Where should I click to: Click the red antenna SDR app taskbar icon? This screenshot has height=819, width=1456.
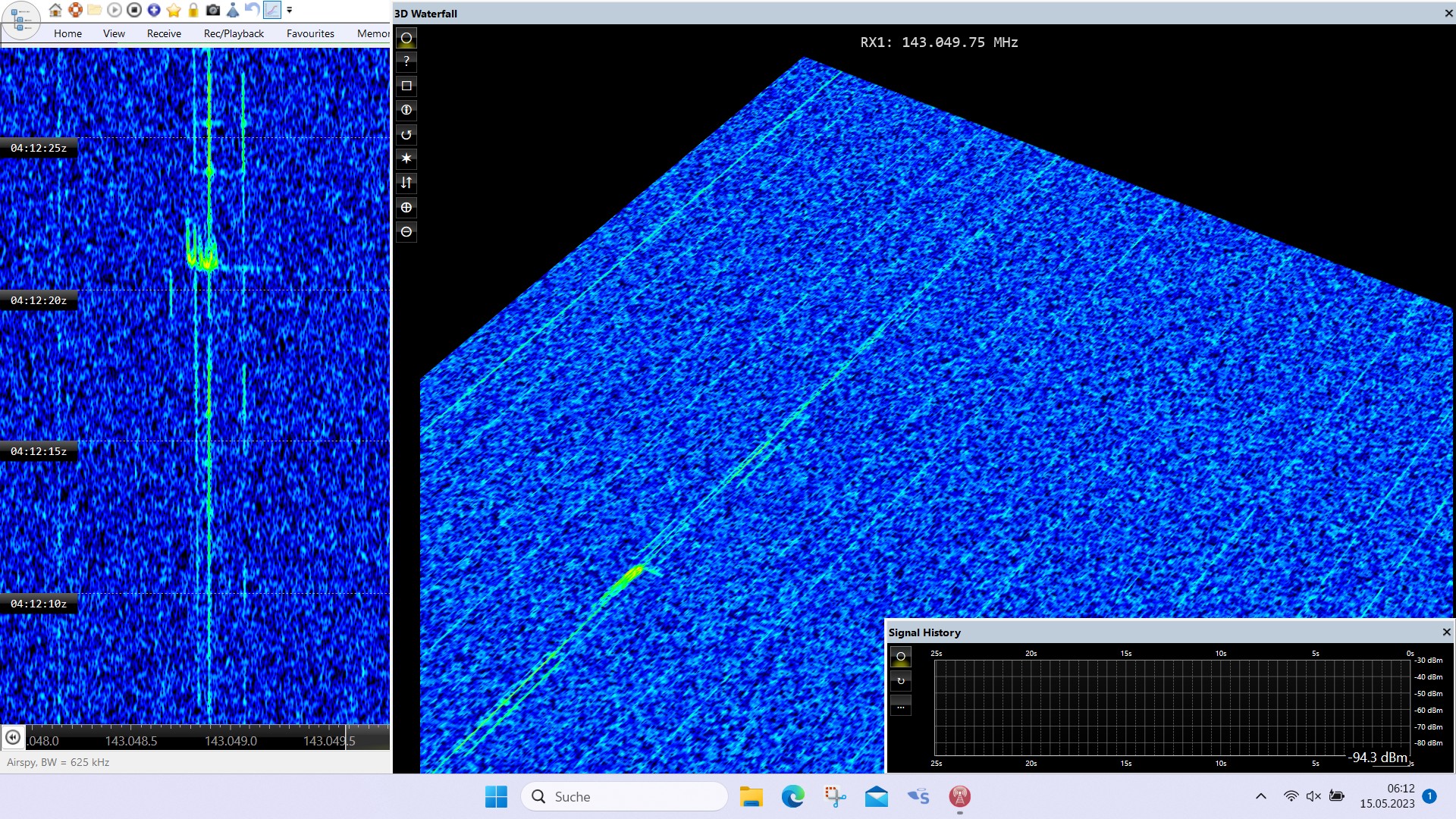coord(959,796)
